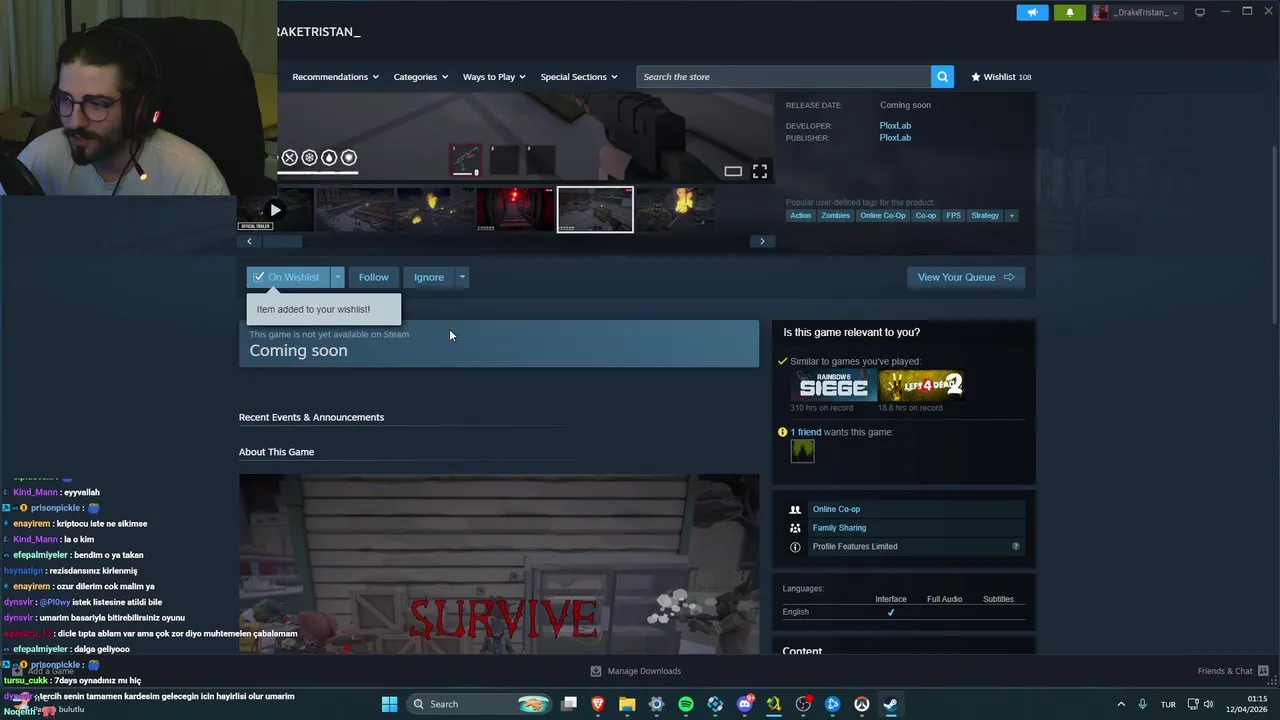Screen dimensions: 1280x720
Task: Open Discord from taskbar
Action: (744, 704)
